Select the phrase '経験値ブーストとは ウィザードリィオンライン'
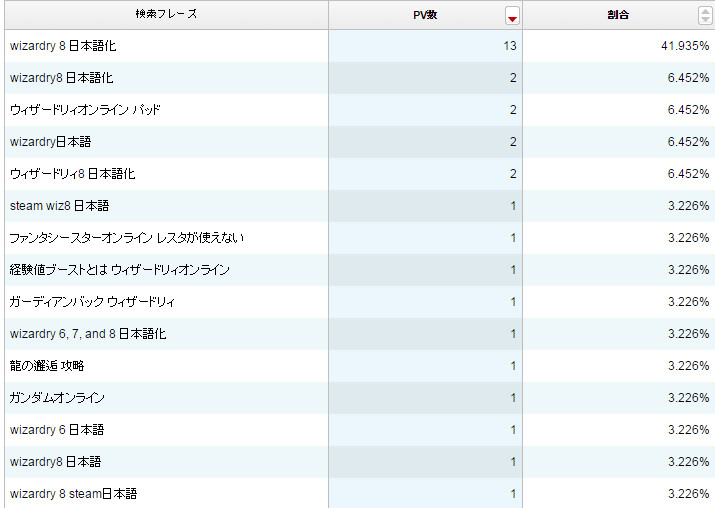Screen dimensions: 715x508 tap(119, 270)
